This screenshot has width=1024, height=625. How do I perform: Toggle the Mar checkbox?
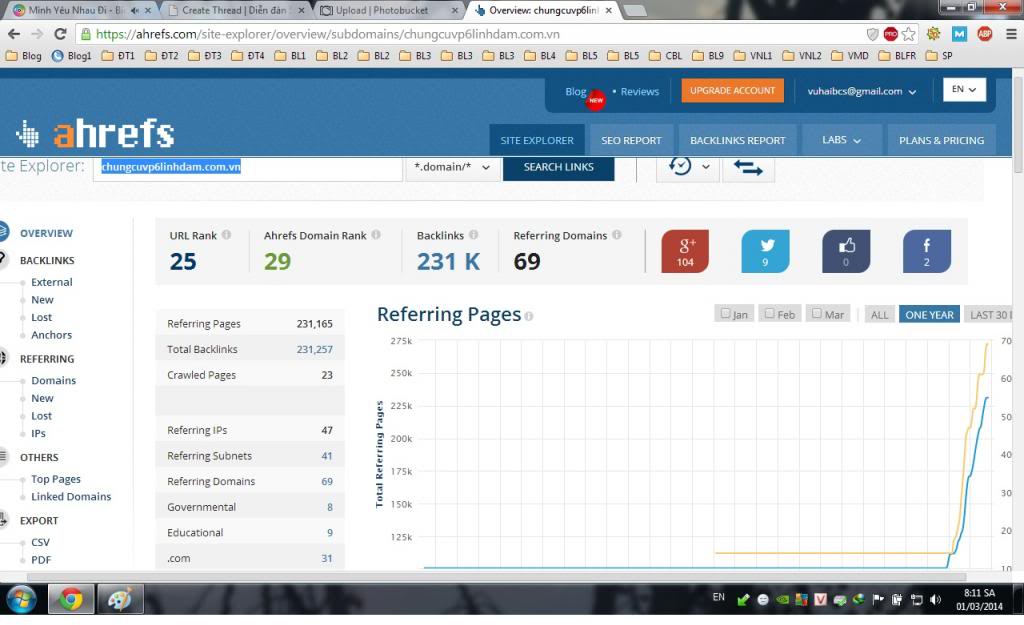click(x=816, y=313)
